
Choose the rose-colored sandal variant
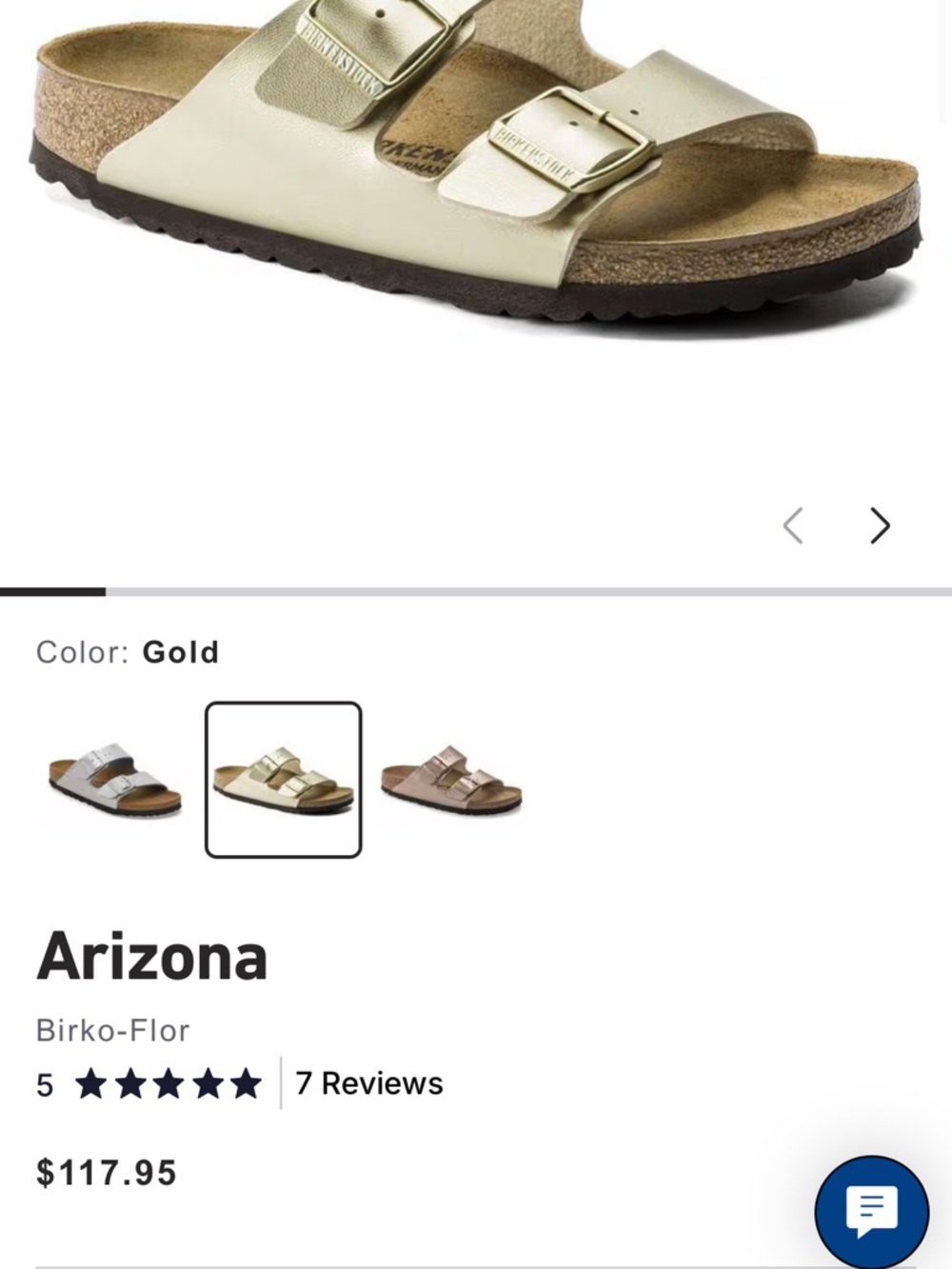tap(449, 783)
